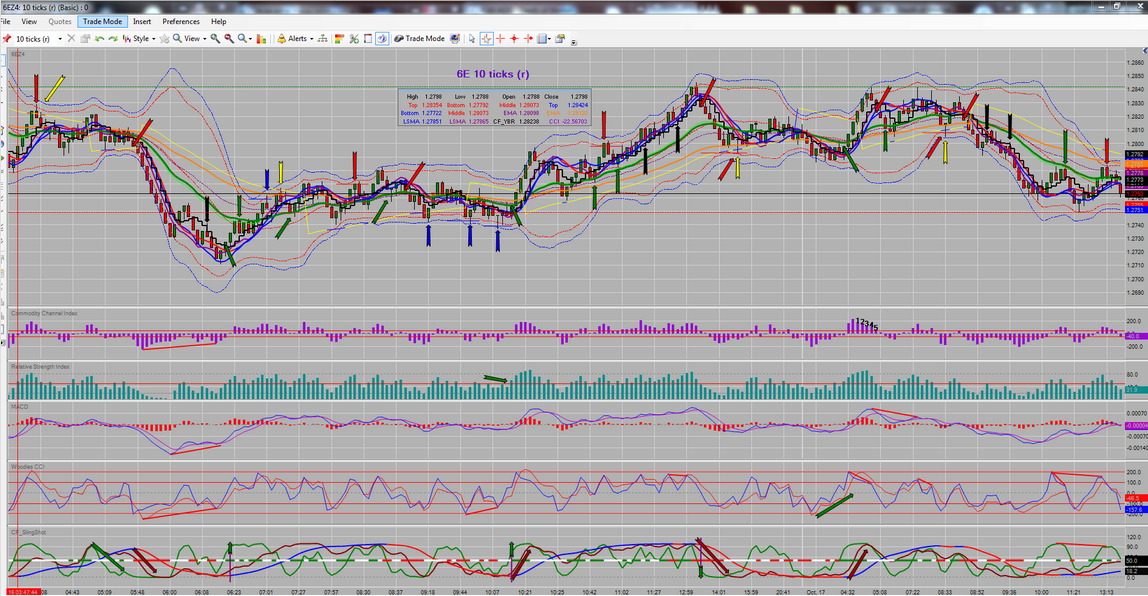The image size is (1148, 596).
Task: Click the bar chart colors icon
Action: pyautogui.click(x=261, y=39)
